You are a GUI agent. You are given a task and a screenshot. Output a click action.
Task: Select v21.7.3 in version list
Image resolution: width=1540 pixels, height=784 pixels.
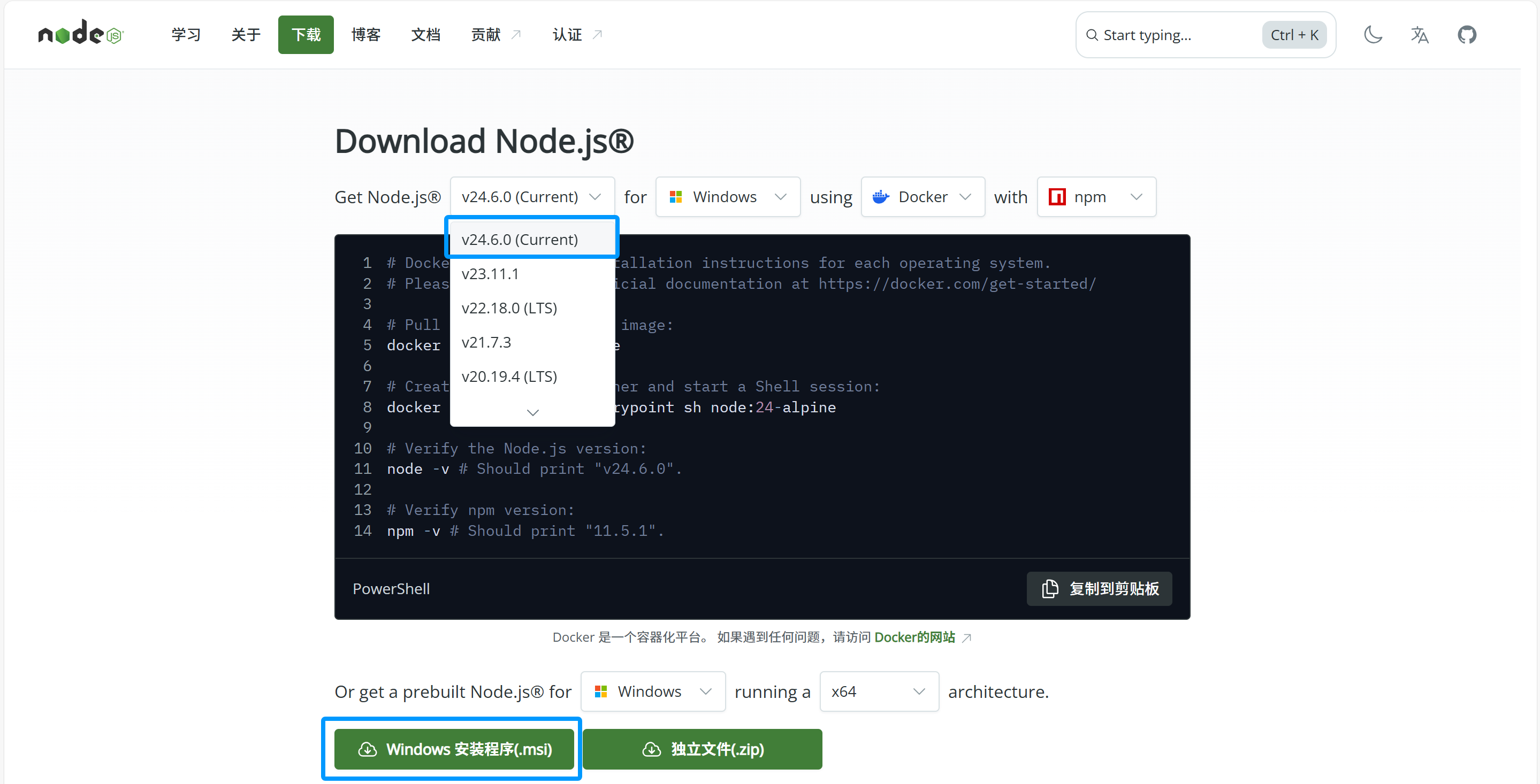click(x=532, y=342)
